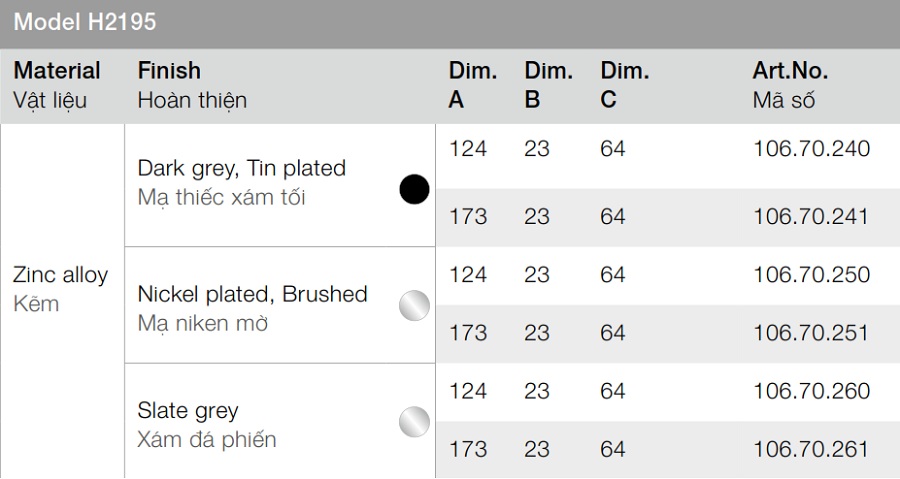This screenshot has height=479, width=900.
Task: Click the Nickel plated Brushed finish swatch
Action: point(414,305)
